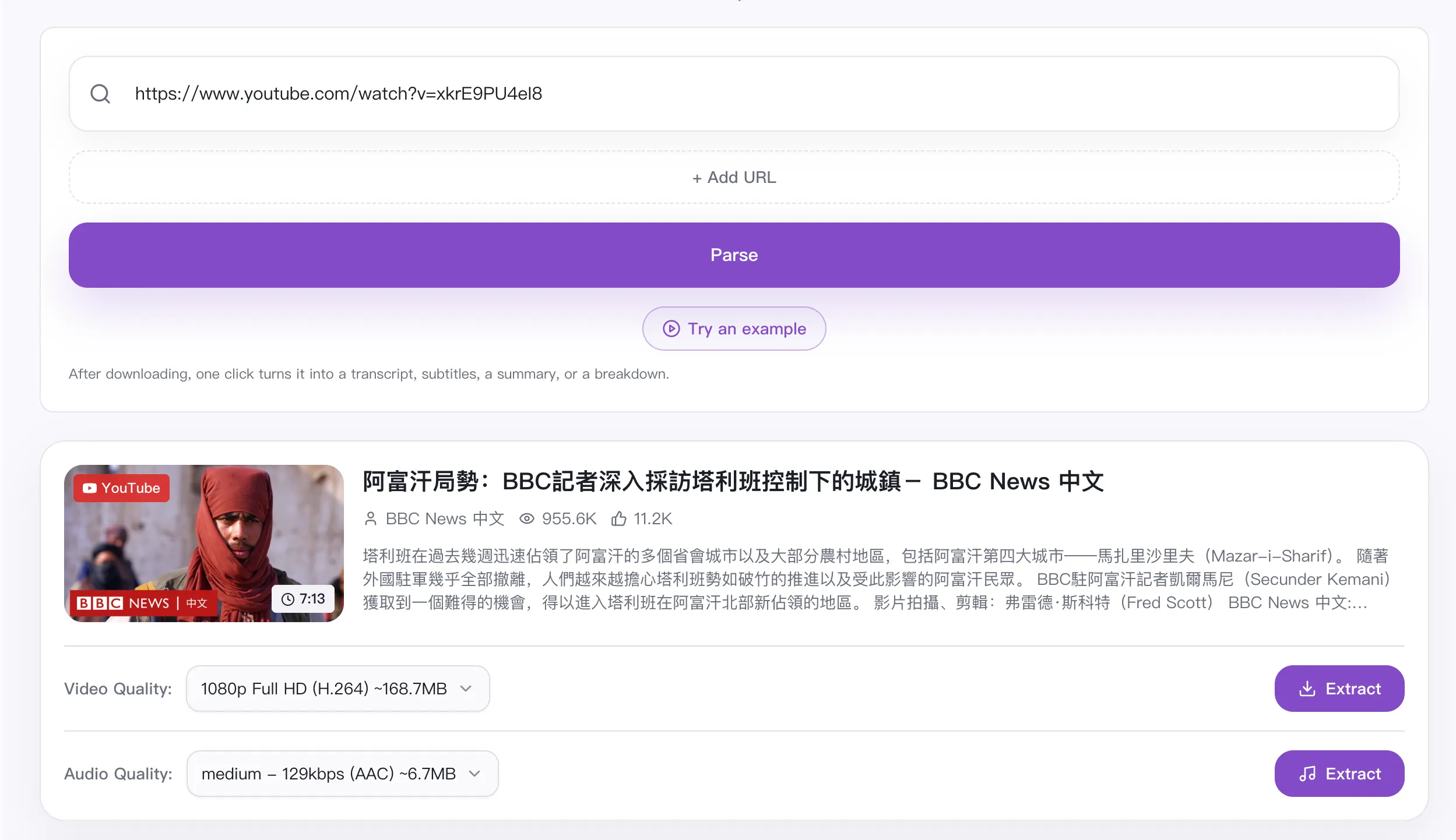Click the Try an example button

click(734, 329)
